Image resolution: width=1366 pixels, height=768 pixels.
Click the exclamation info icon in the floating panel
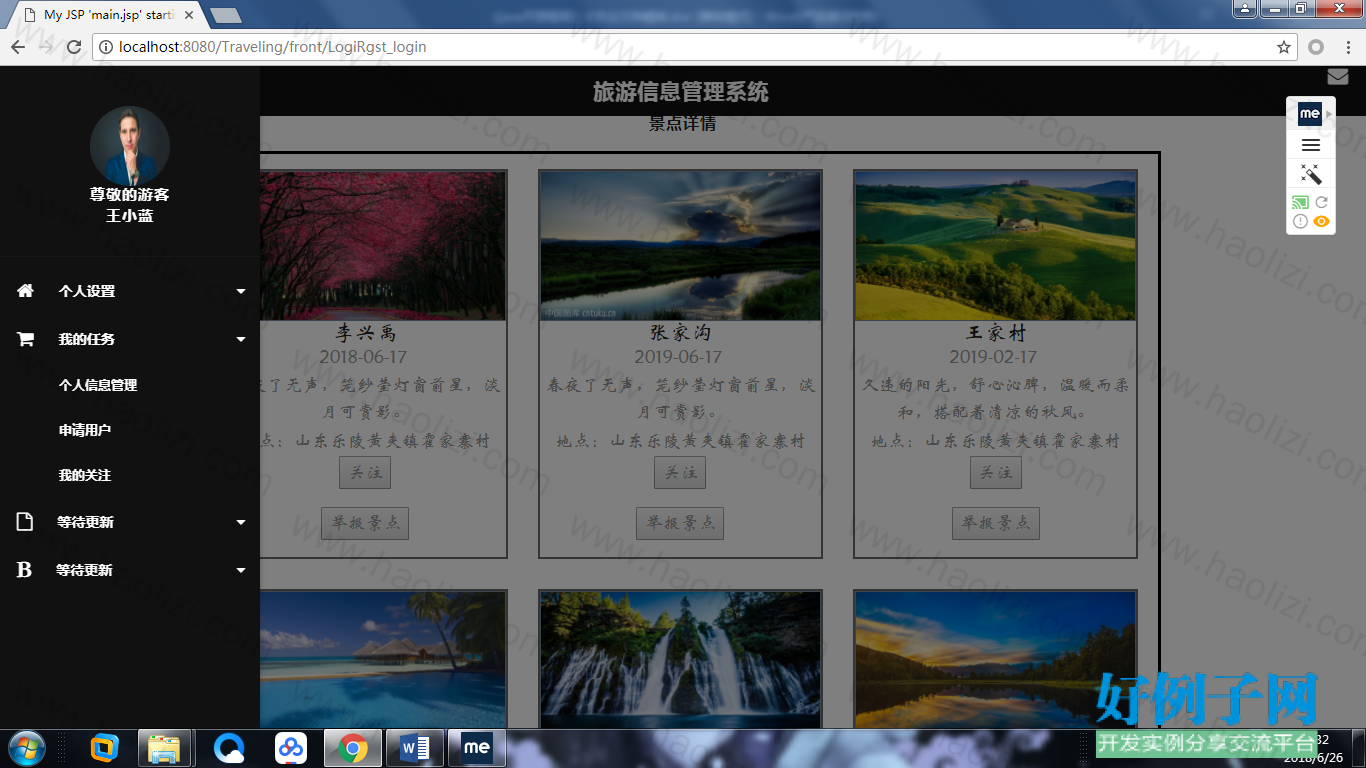tap(1300, 222)
